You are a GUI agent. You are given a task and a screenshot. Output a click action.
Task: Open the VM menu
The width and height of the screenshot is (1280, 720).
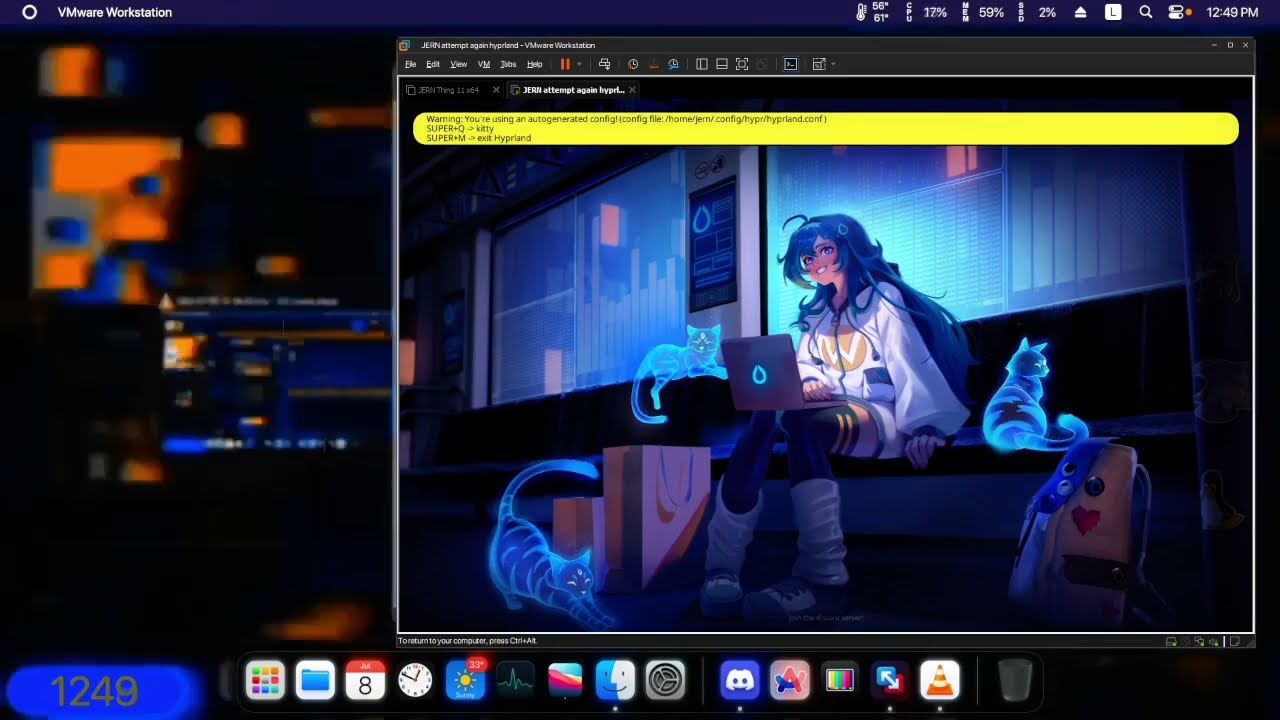pyautogui.click(x=484, y=64)
